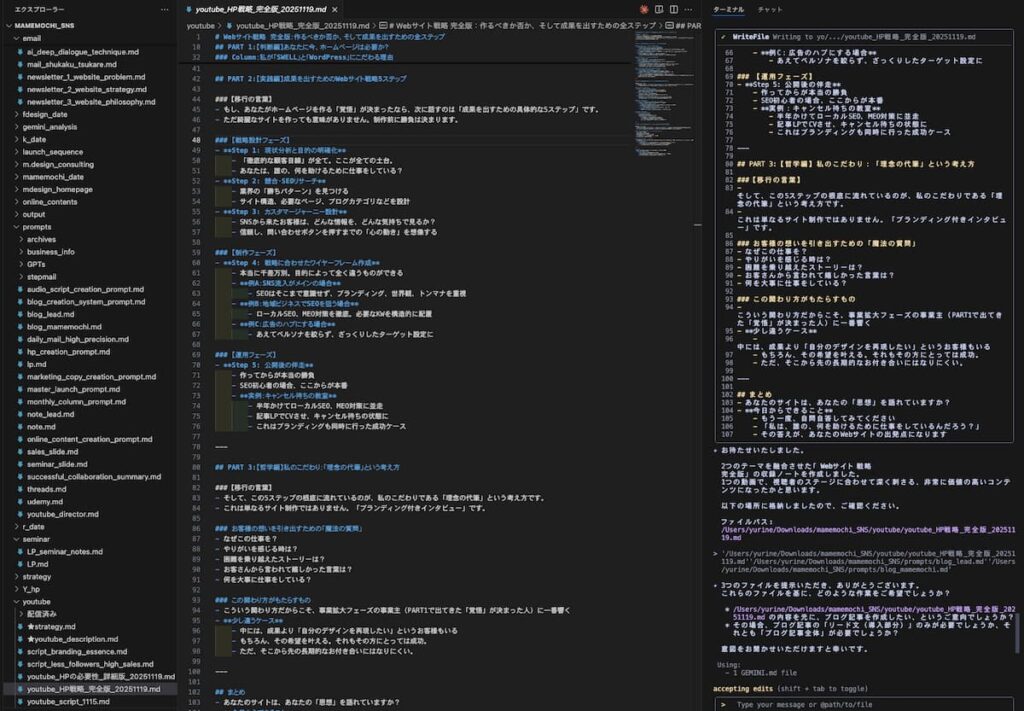The width and height of the screenshot is (1024, 711).
Task: Collapse the MAMEMOCHI_SNS root folder
Action: point(8,24)
